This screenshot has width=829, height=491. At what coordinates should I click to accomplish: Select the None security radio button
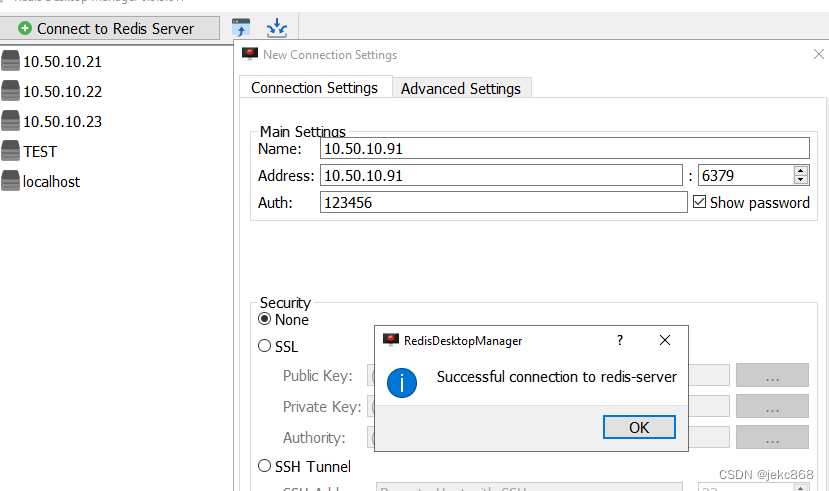264,319
